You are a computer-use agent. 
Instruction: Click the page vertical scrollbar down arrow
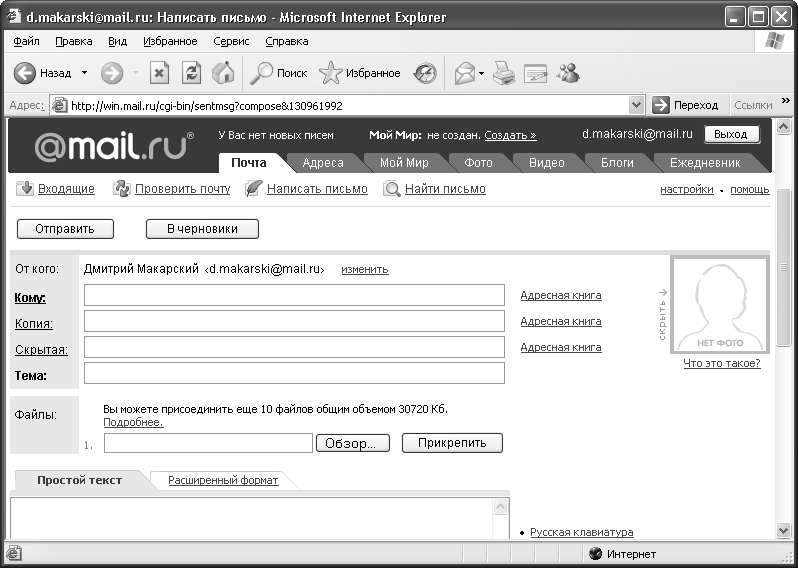point(784,530)
